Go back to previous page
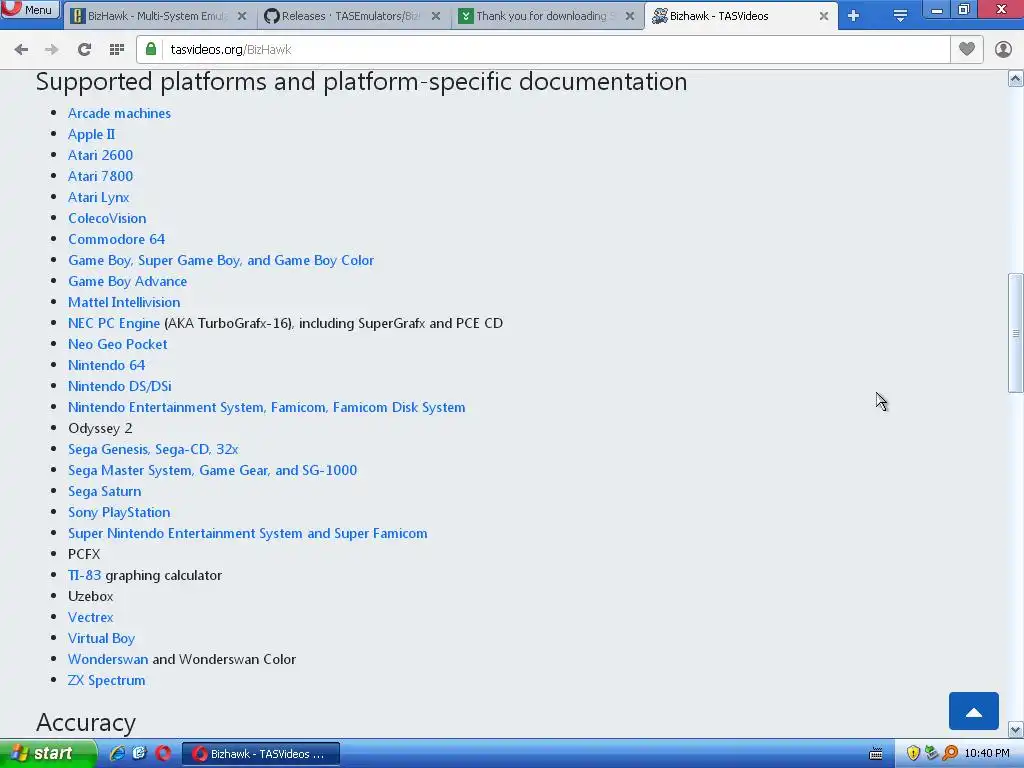1024x768 pixels. point(21,50)
